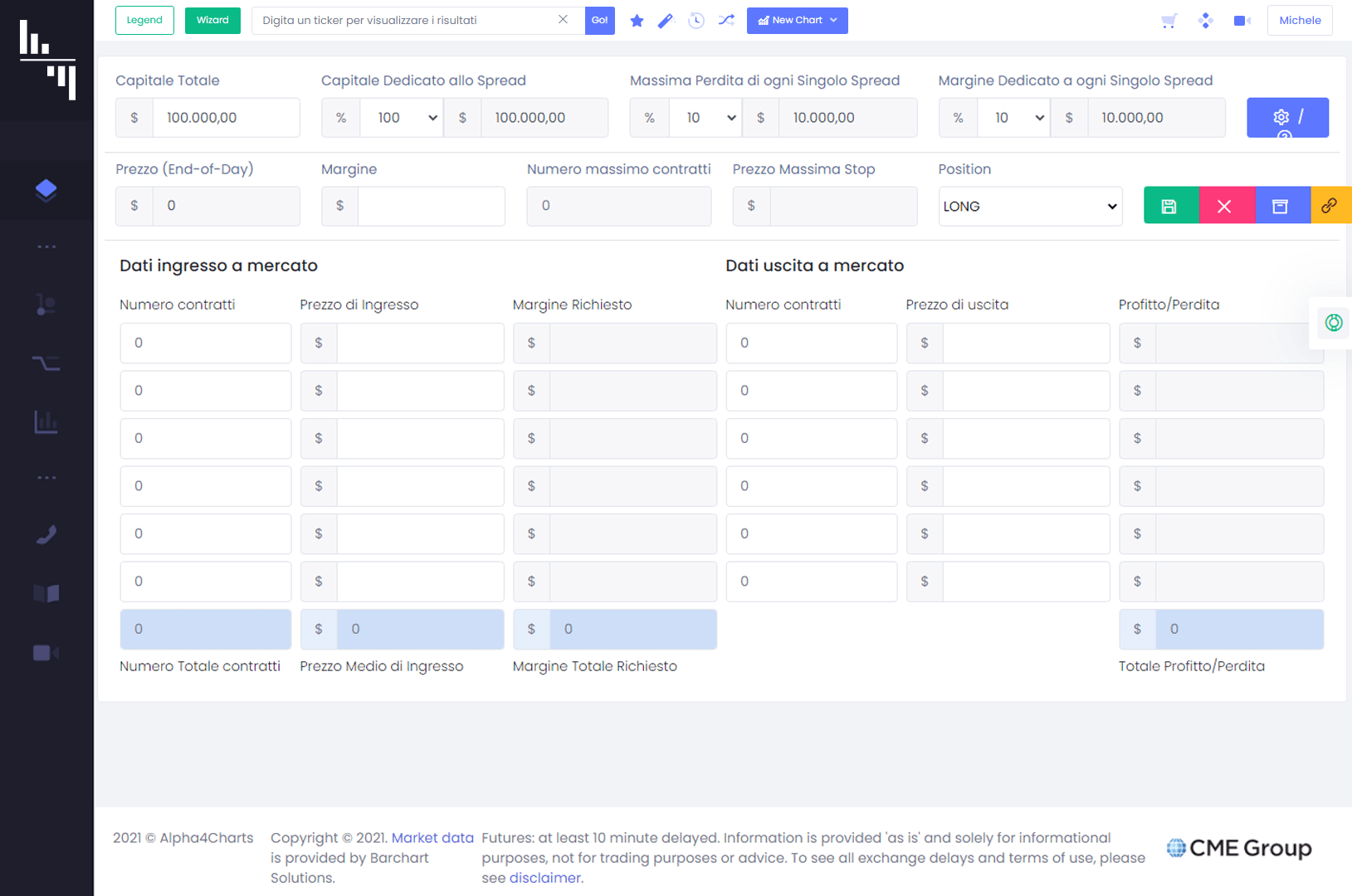Click the green save floppy disk button
The height and width of the screenshot is (896, 1352).
tap(1170, 206)
